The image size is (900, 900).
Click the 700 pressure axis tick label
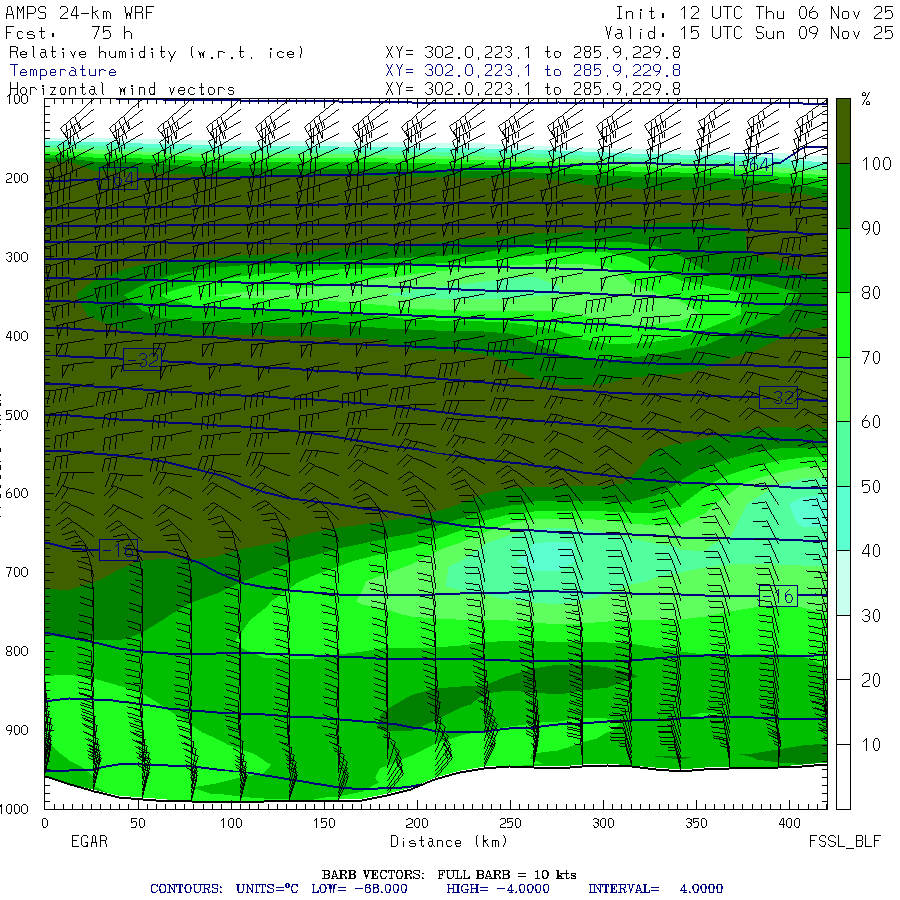point(17,572)
